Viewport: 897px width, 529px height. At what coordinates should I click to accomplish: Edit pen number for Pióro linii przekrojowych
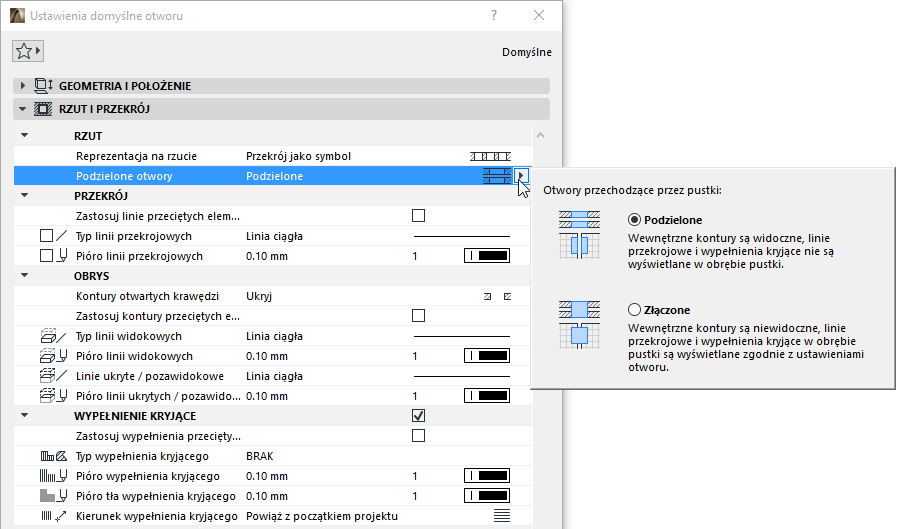[x=415, y=256]
